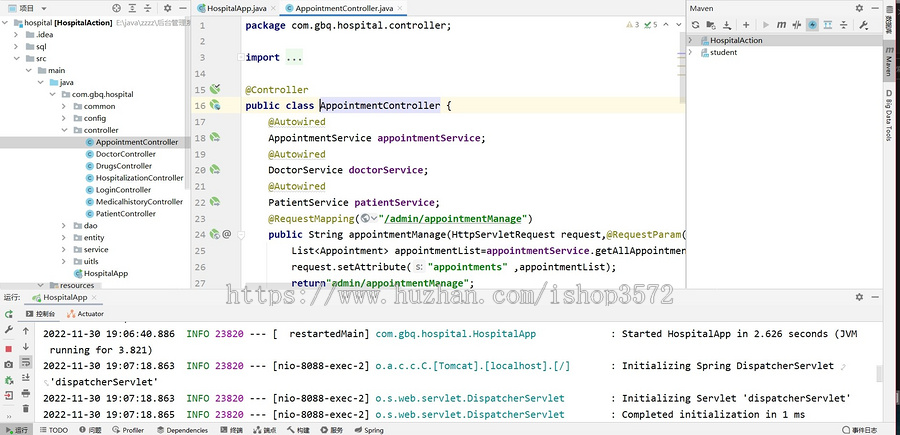
Task: Toggle soft-wrap in console
Action: [26, 362]
